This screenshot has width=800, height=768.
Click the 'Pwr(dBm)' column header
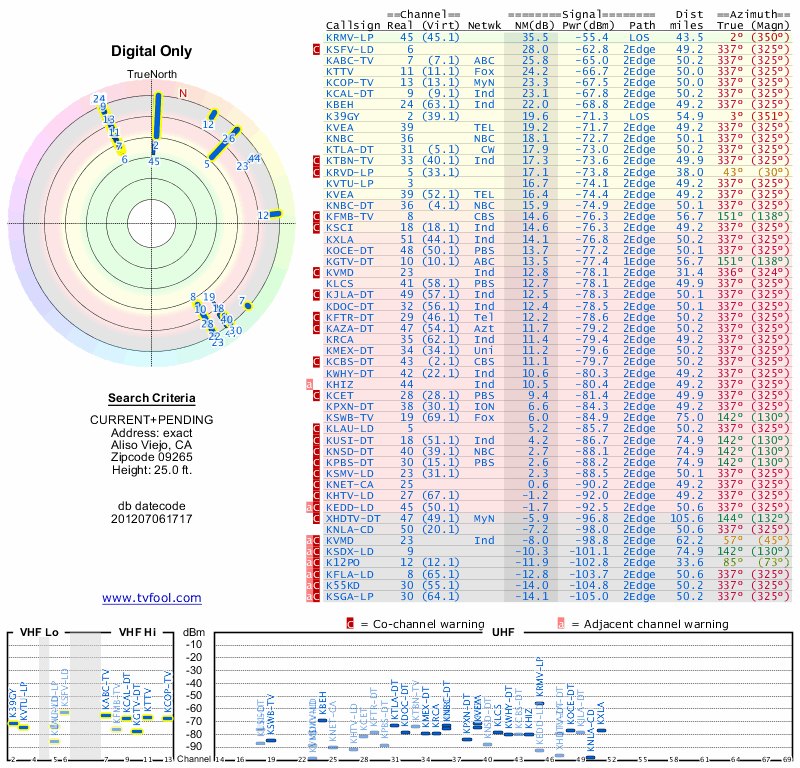[x=588, y=26]
